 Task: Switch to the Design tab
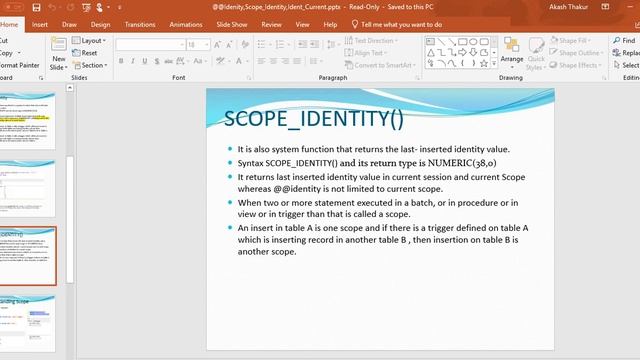[x=100, y=24]
